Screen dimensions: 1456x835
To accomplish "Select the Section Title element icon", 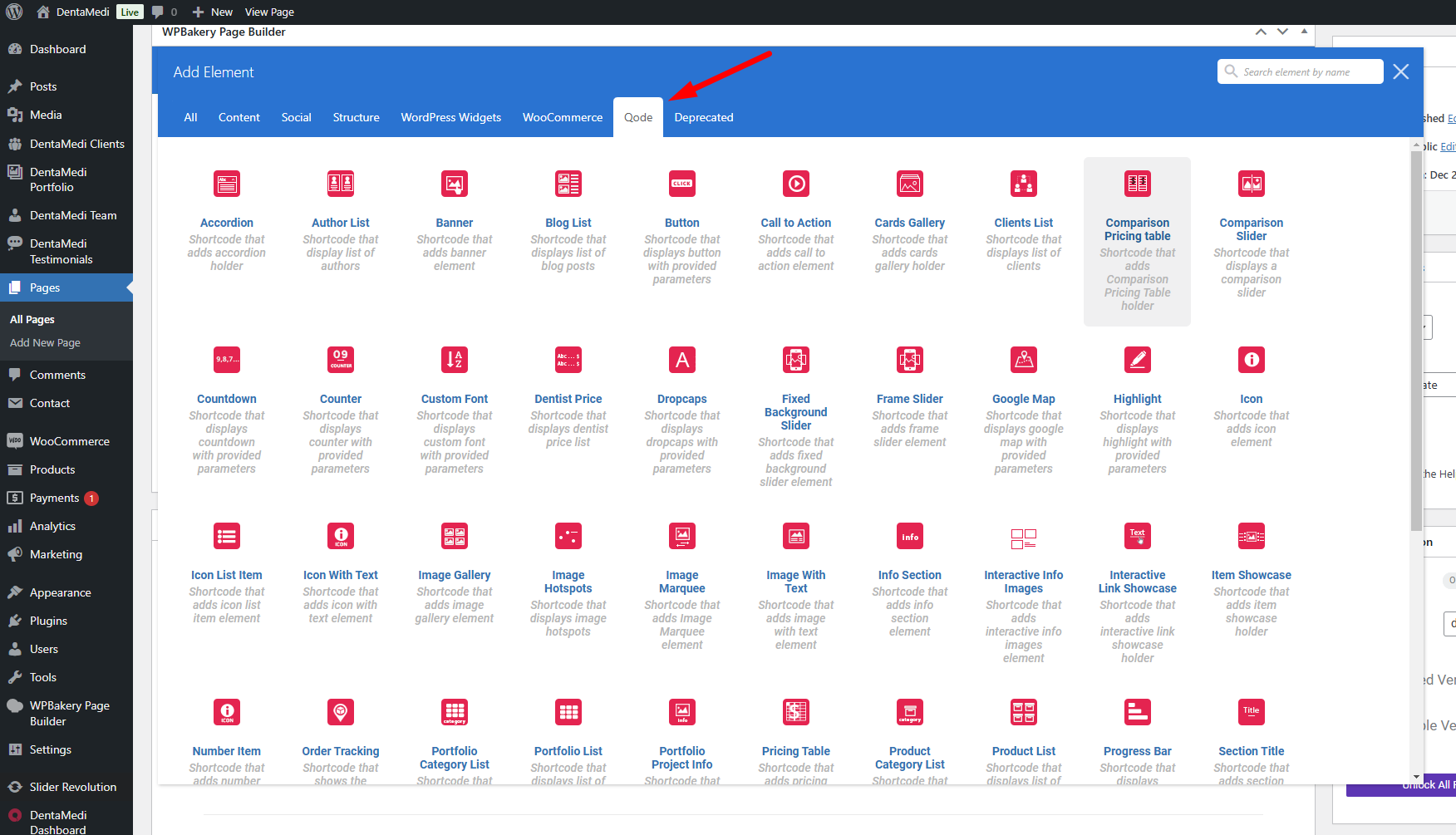I will point(1252,712).
